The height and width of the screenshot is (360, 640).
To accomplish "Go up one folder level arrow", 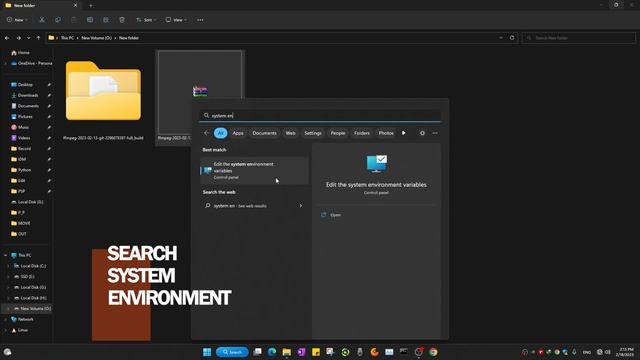I will point(38,38).
